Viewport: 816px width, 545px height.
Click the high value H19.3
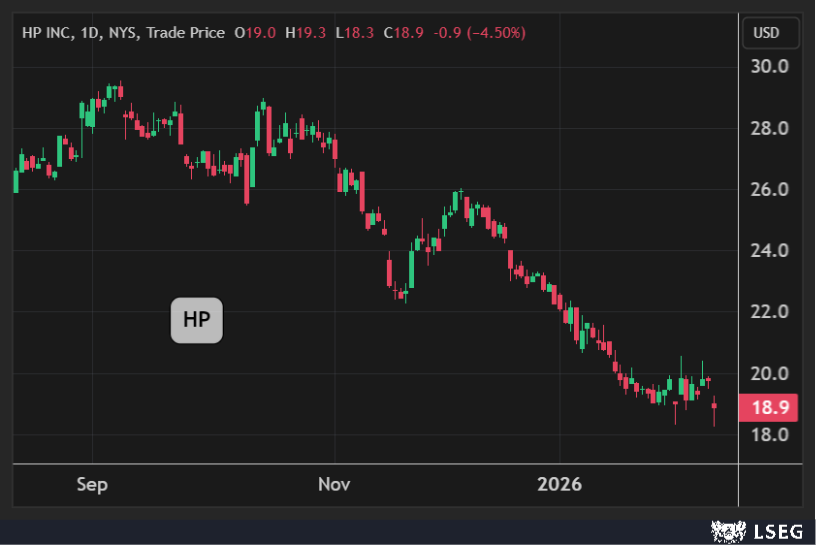(x=305, y=33)
